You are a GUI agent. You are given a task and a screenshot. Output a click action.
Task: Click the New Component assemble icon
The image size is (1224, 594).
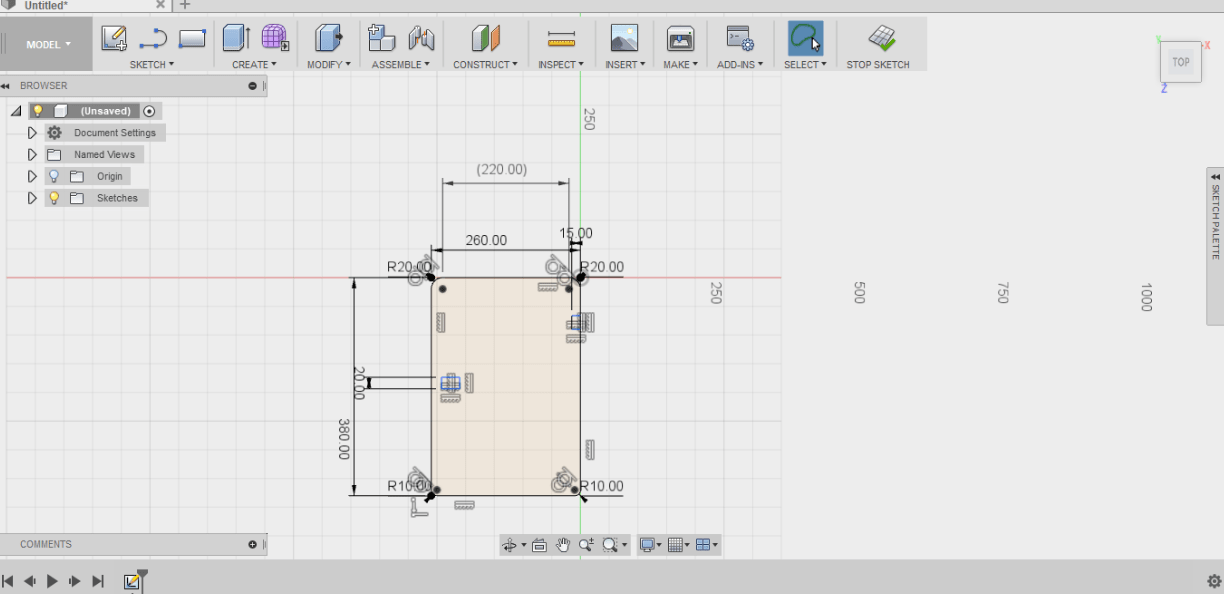[382, 39]
